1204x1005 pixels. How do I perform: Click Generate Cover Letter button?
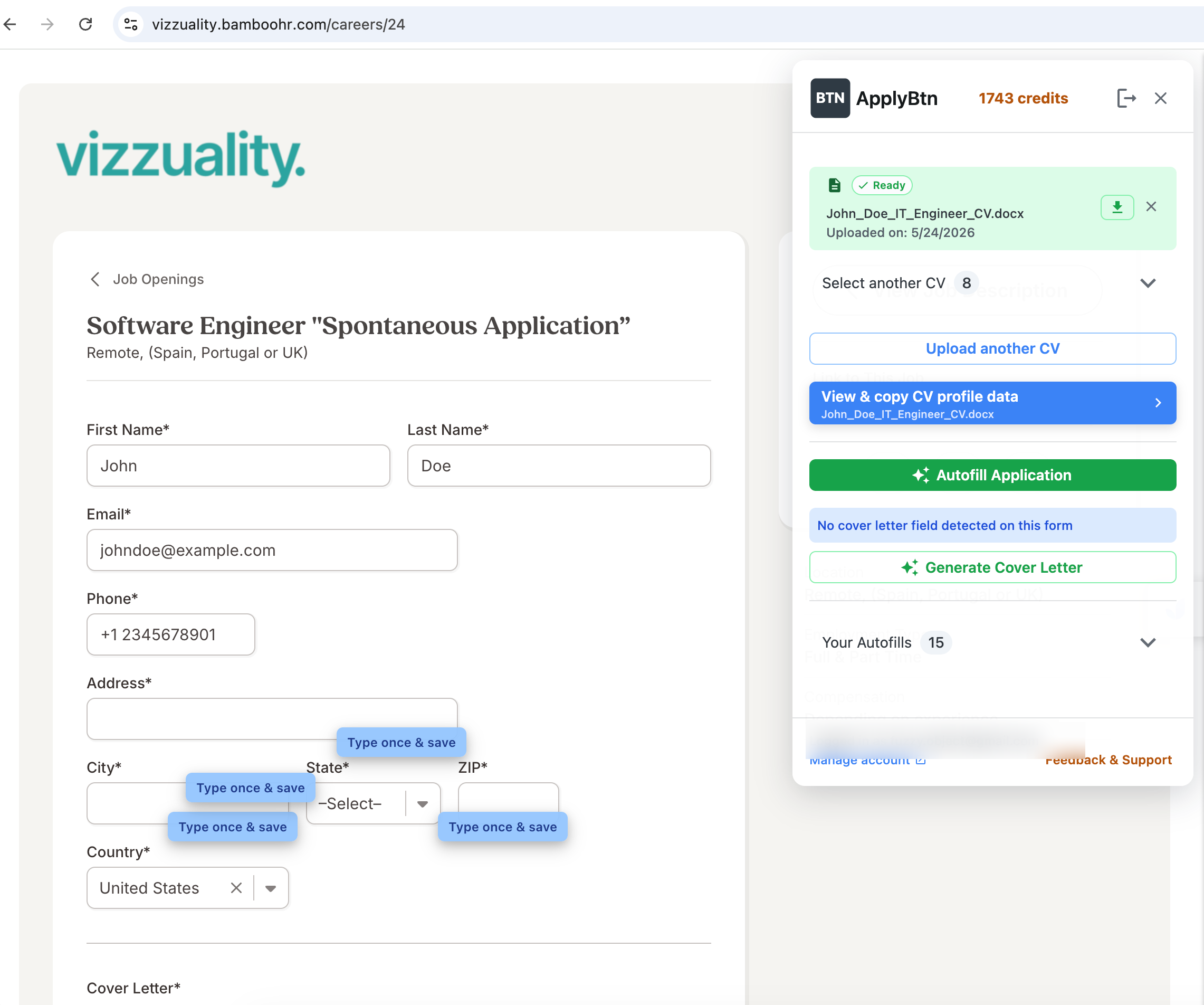click(992, 567)
